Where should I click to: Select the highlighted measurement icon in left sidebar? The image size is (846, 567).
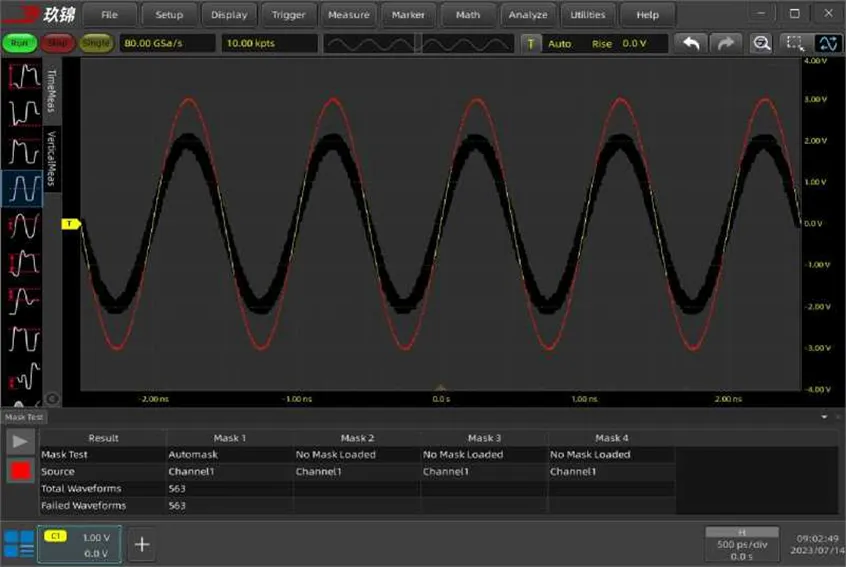pyautogui.click(x=23, y=186)
